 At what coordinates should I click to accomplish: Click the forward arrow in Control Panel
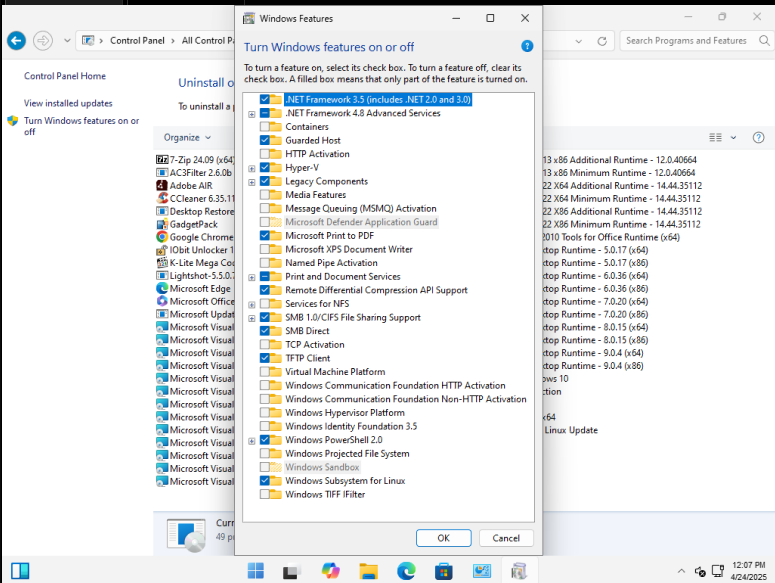click(43, 41)
